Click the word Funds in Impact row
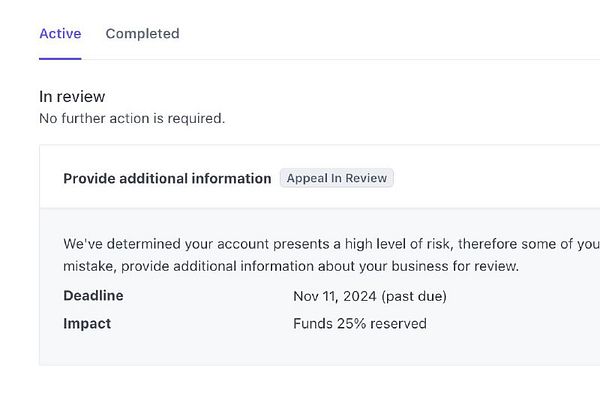Screen dimensions: 600x408 [313, 324]
